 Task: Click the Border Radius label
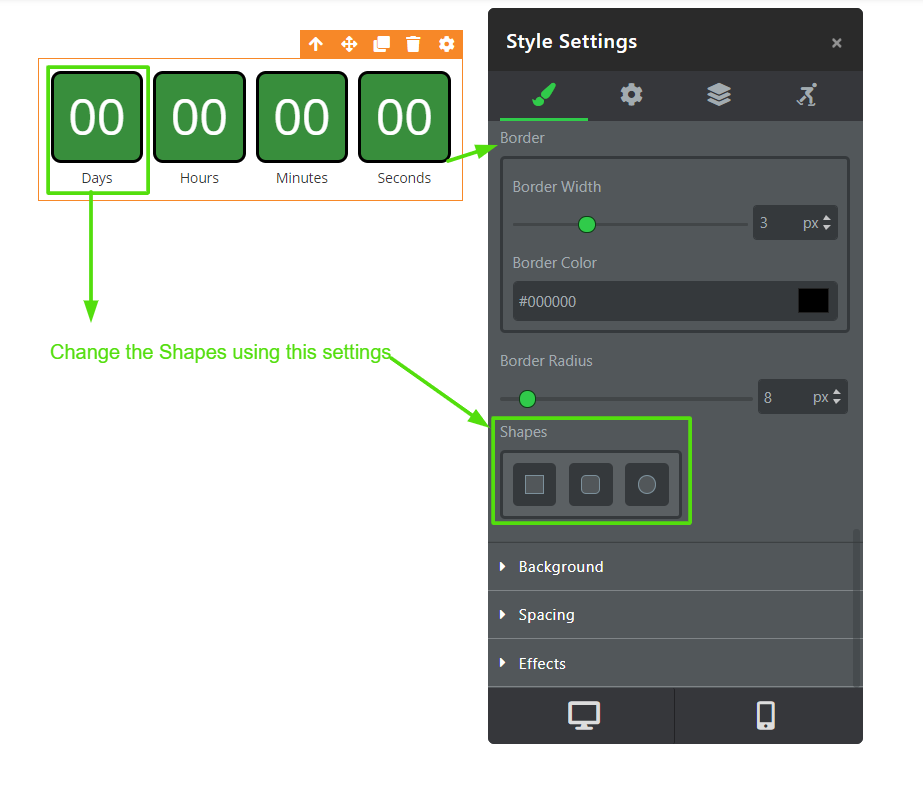(546, 361)
